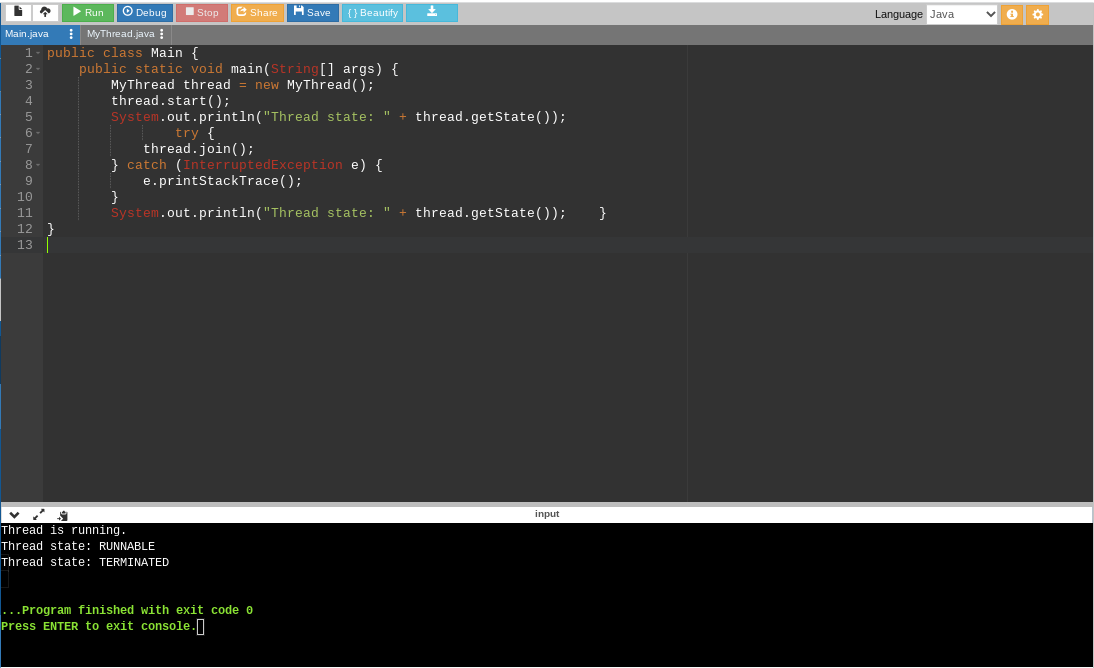Click the download code icon button
The image size is (1094, 668).
coord(432,12)
